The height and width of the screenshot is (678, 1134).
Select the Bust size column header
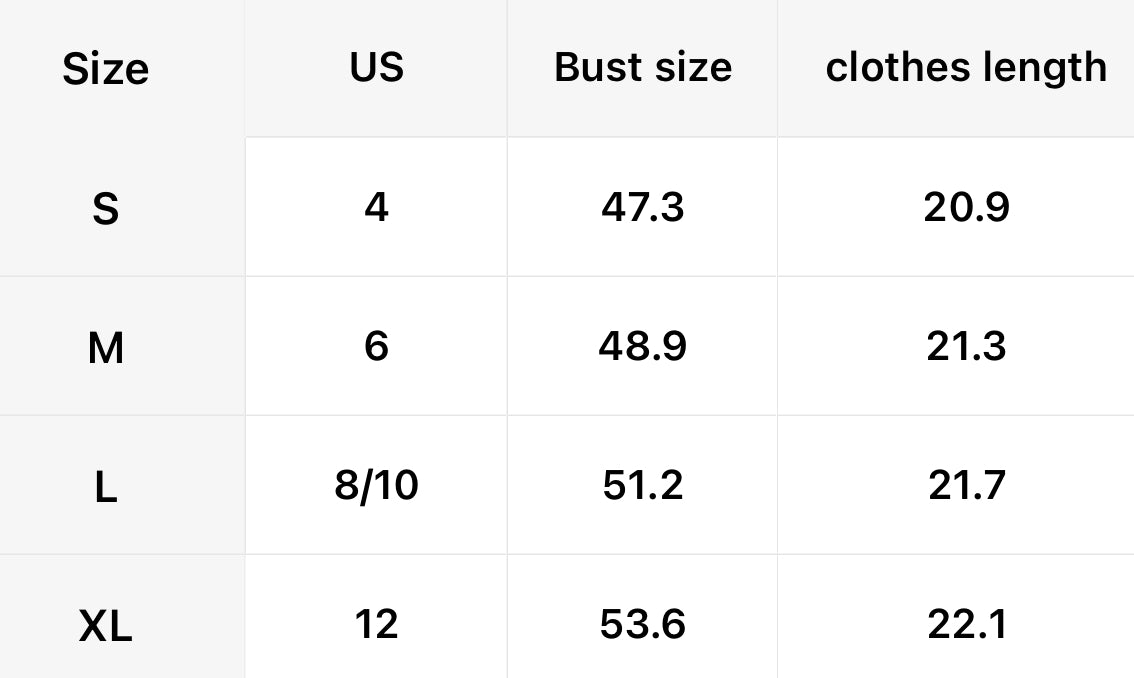(x=643, y=67)
